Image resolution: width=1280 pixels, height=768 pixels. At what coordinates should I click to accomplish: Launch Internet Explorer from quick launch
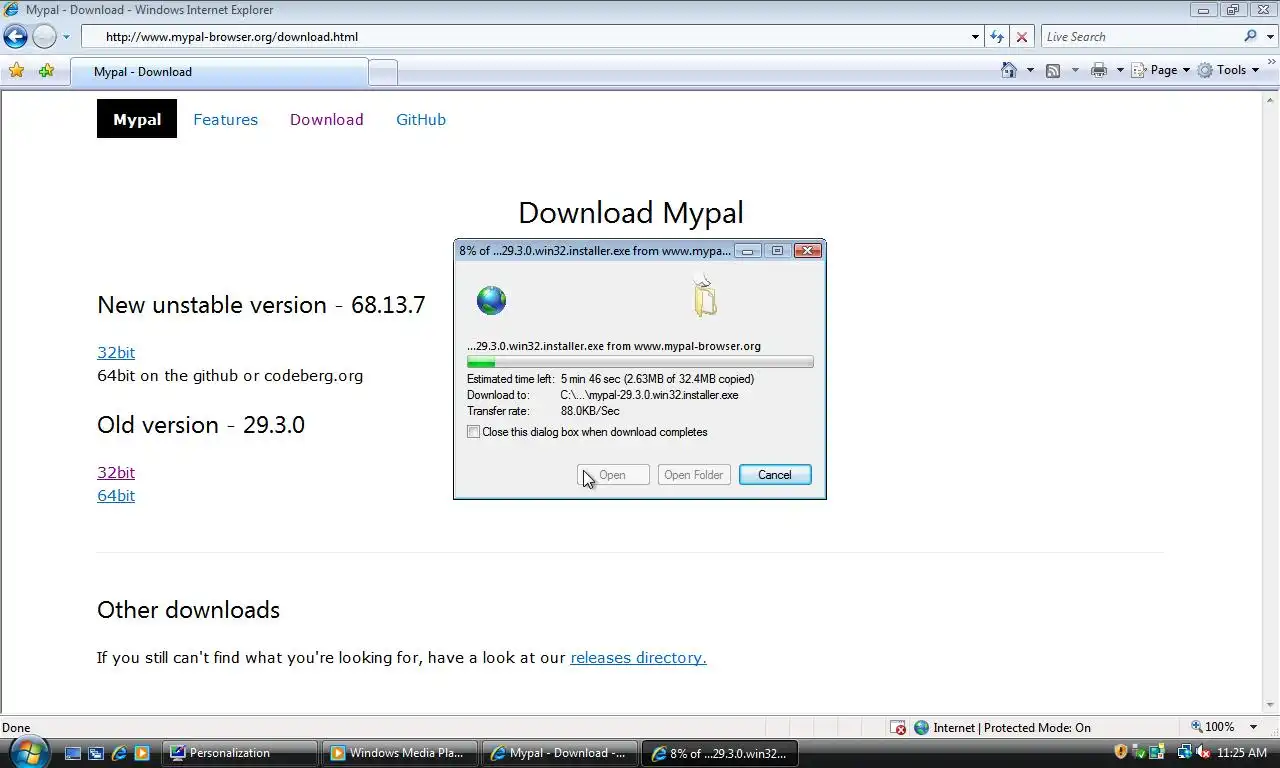119,753
